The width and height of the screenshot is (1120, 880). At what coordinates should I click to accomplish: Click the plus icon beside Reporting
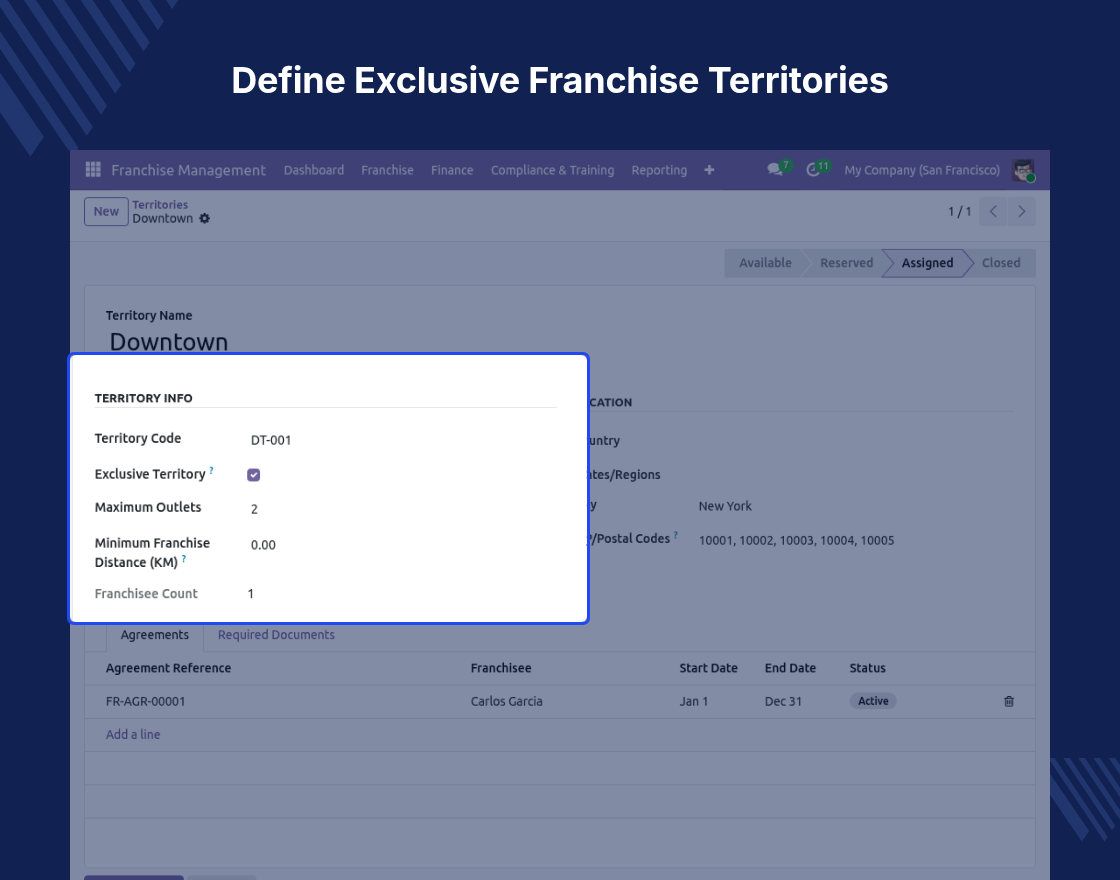pos(709,170)
